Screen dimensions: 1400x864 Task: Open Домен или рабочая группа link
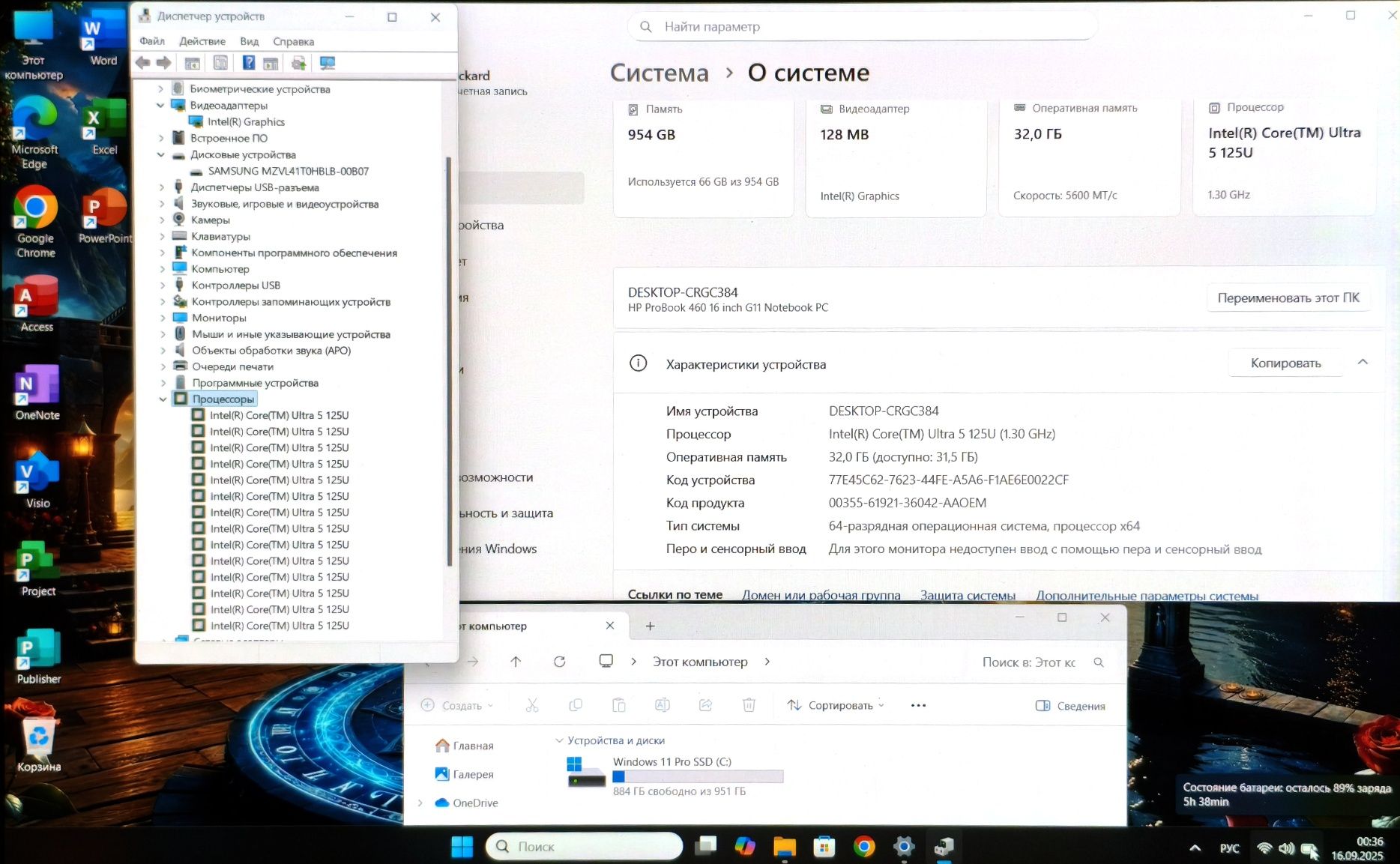coord(821,595)
